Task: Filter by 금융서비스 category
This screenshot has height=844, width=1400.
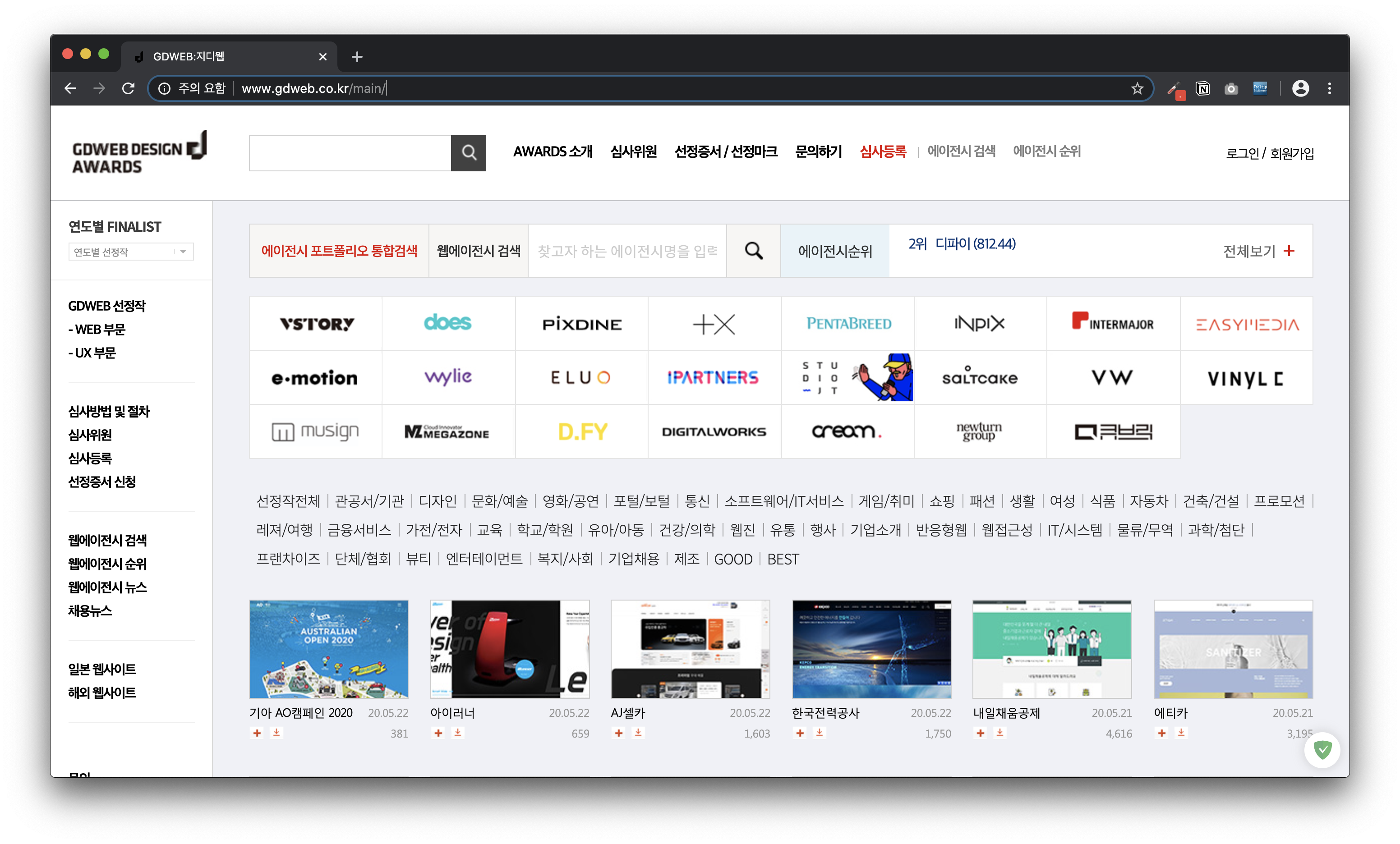Action: [x=359, y=530]
